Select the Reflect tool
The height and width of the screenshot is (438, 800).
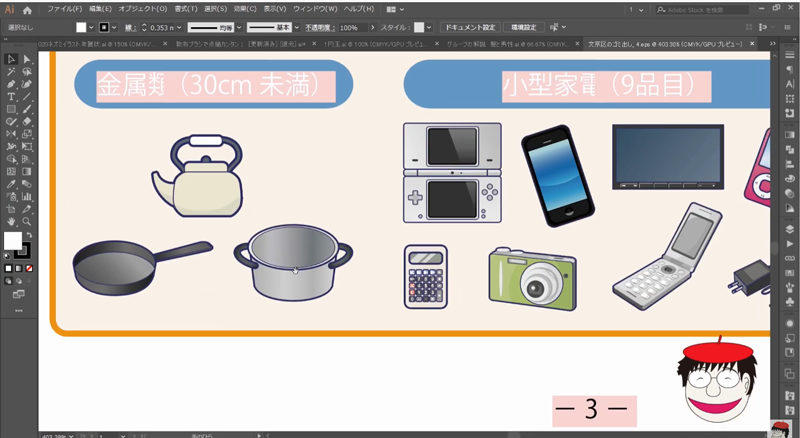click(x=11, y=134)
